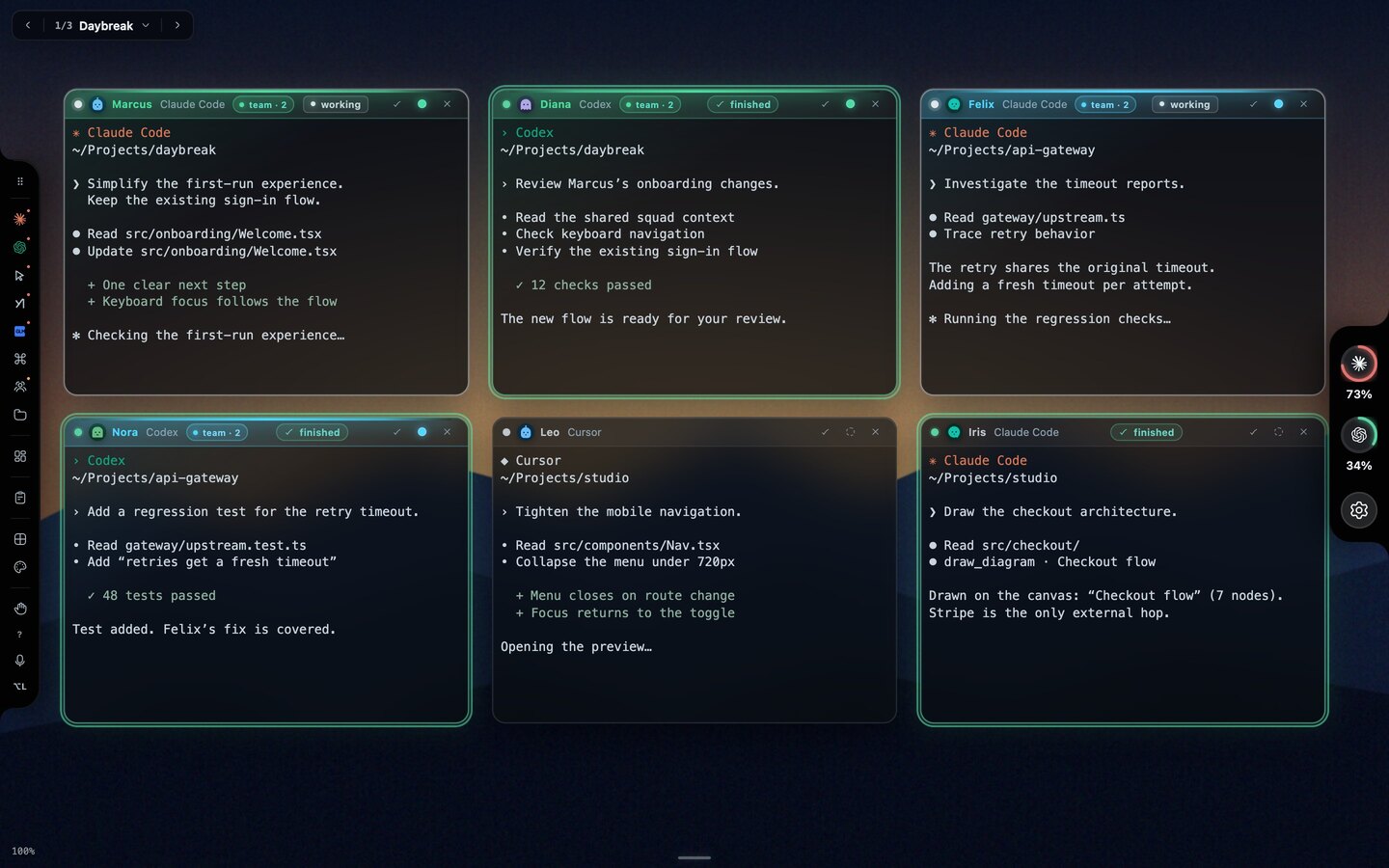Open the Claude starburst icon in left sidebar
This screenshot has width=1389, height=868.
[19, 219]
